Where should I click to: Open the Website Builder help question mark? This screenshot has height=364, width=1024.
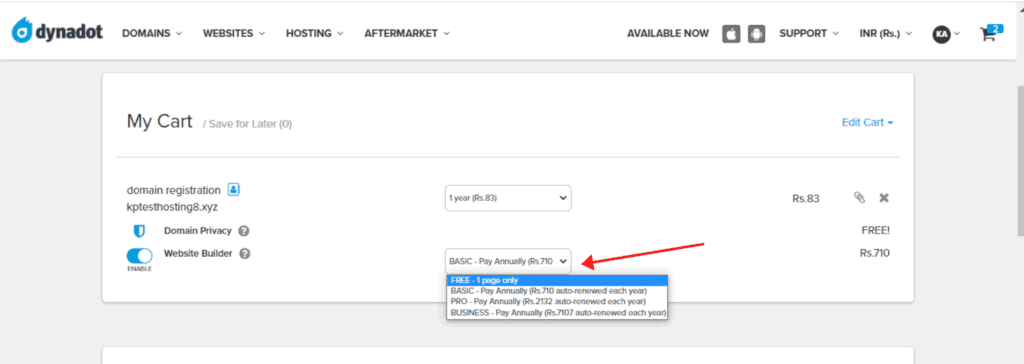point(245,254)
